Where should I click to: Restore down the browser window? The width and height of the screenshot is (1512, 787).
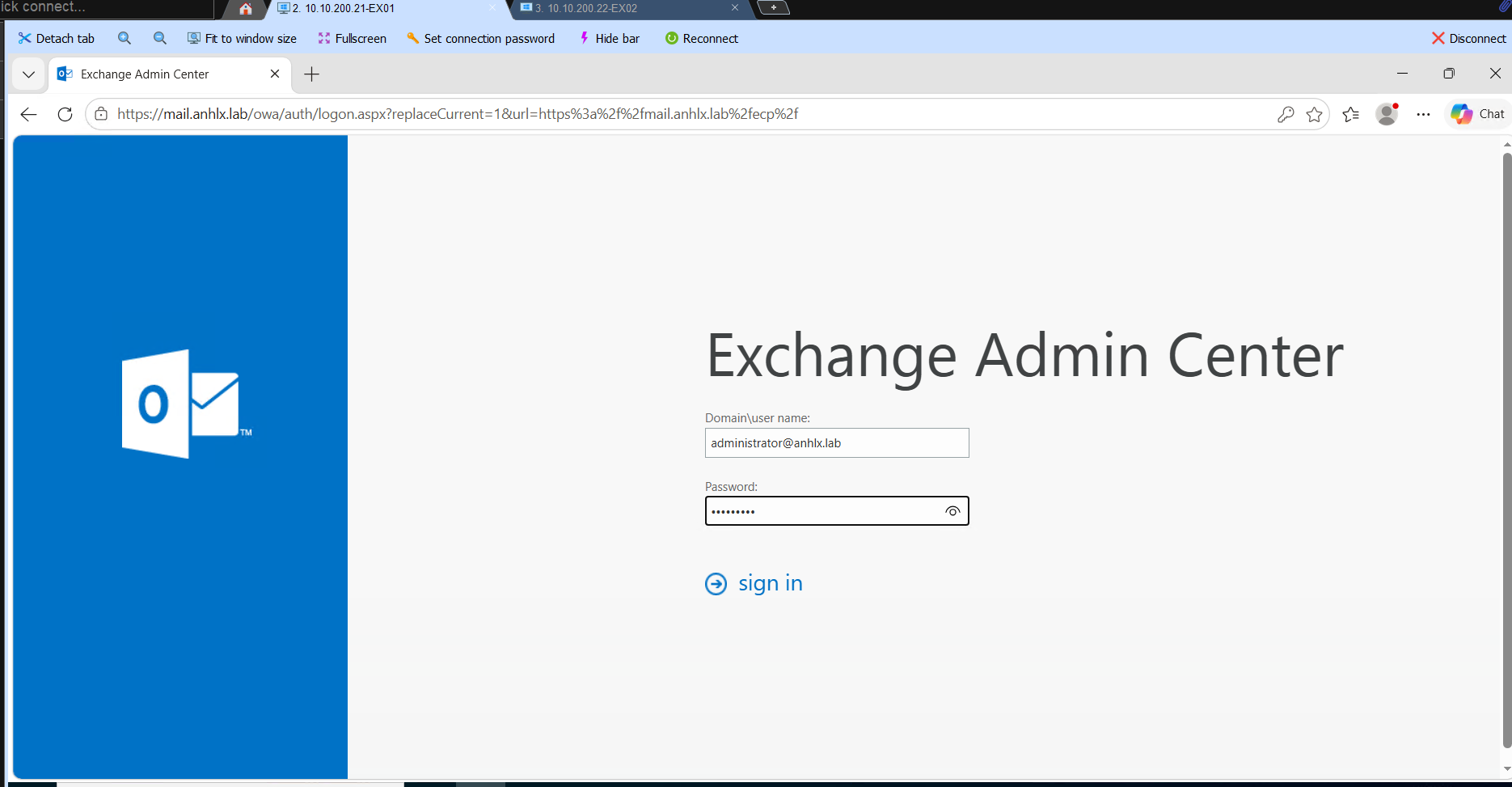click(x=1449, y=74)
